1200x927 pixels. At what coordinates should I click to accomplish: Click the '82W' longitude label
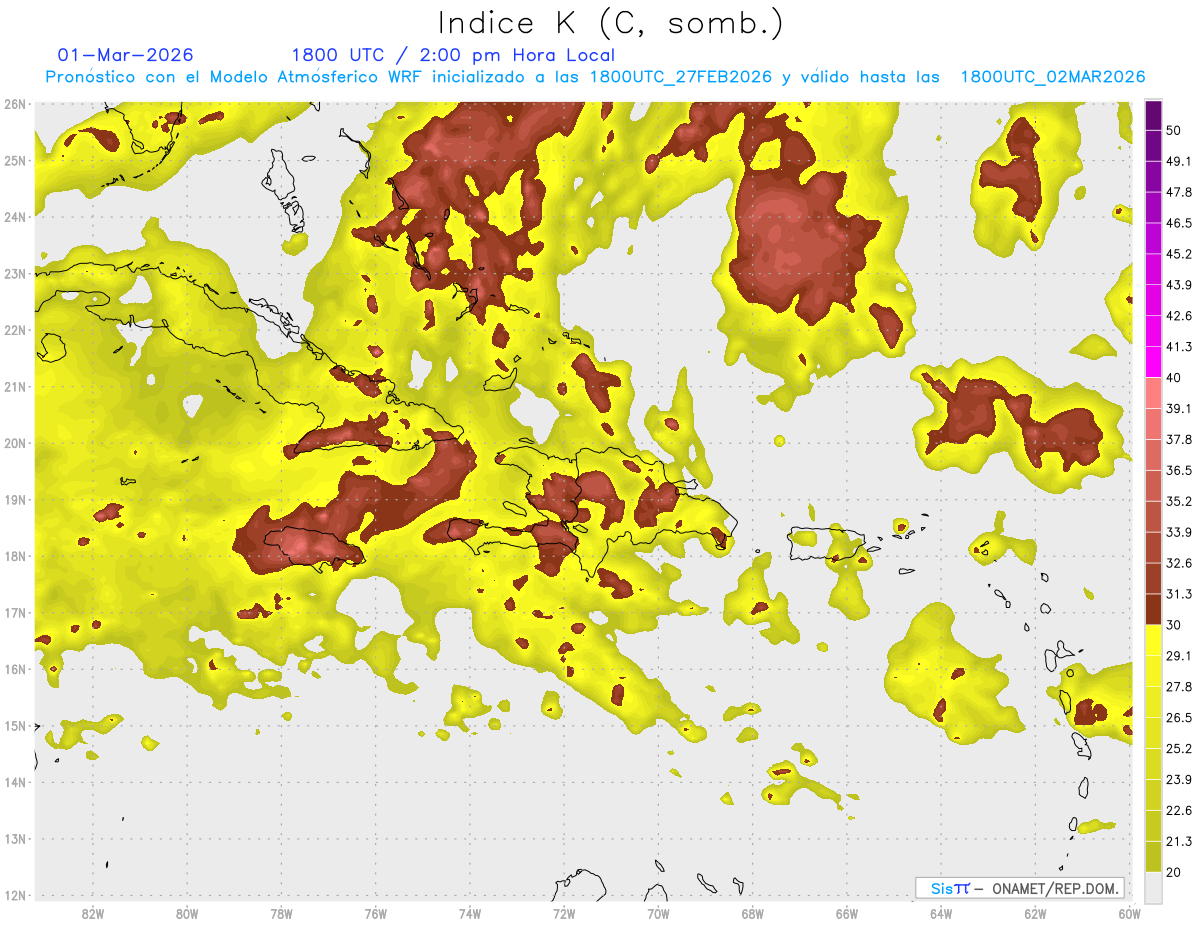pos(92,913)
